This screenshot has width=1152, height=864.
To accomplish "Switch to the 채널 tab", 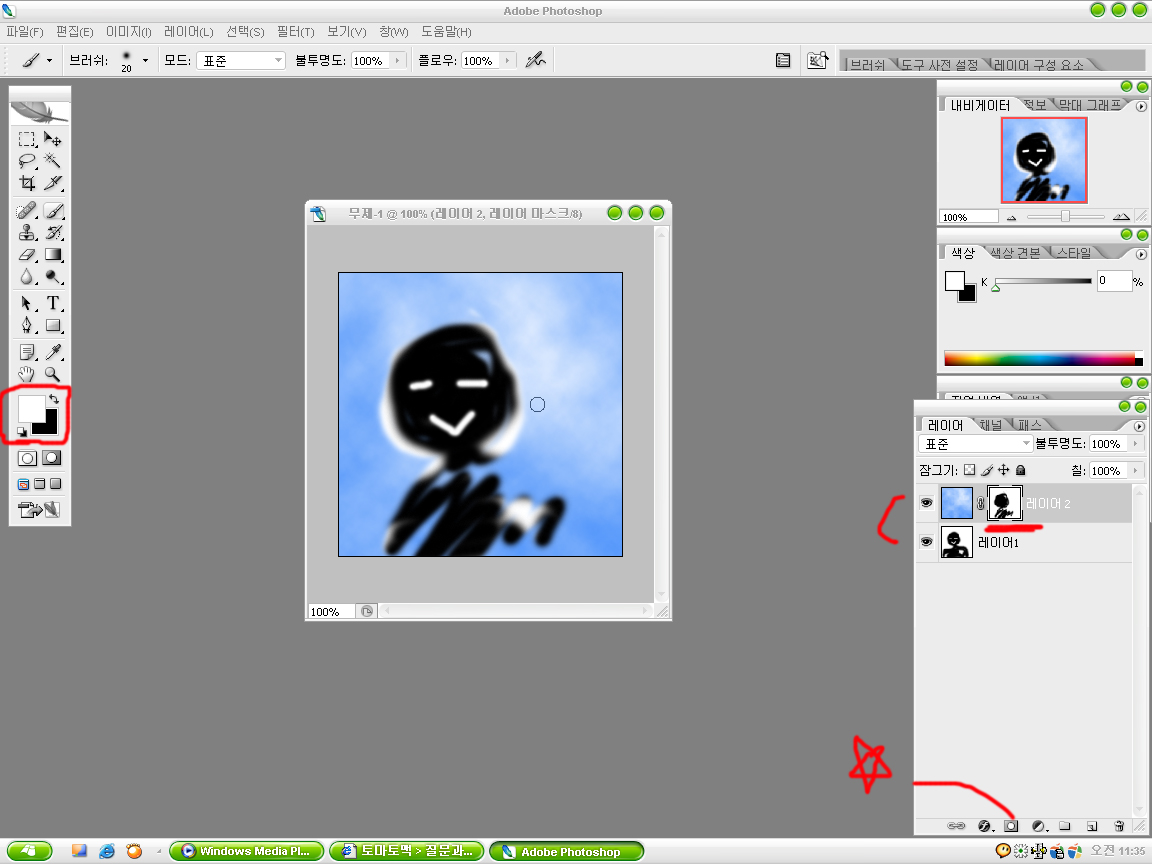I will tap(990, 425).
